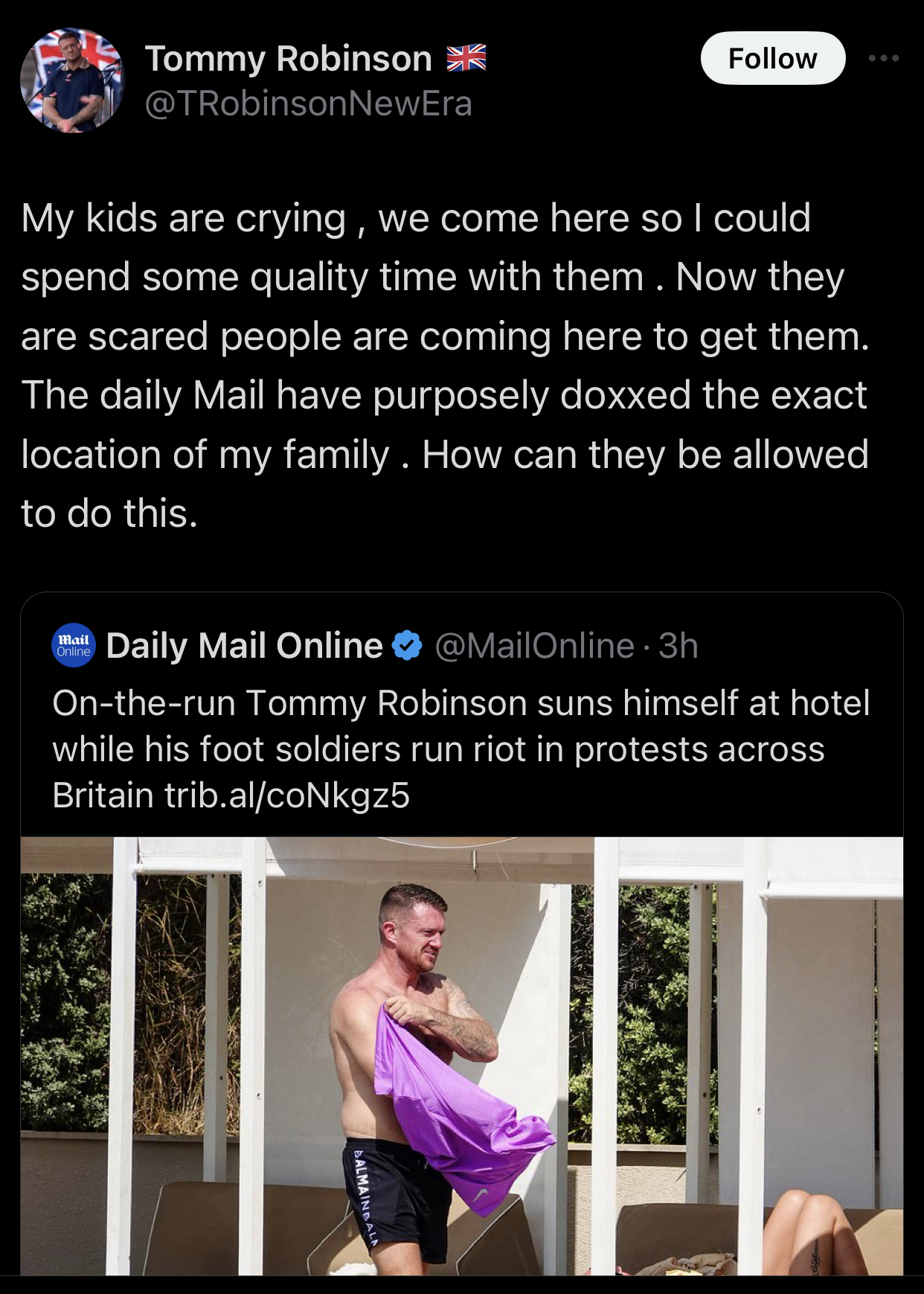This screenshot has height=1294, width=924.
Task: Click the word 'doxxed' in the tweet
Action: (626, 395)
